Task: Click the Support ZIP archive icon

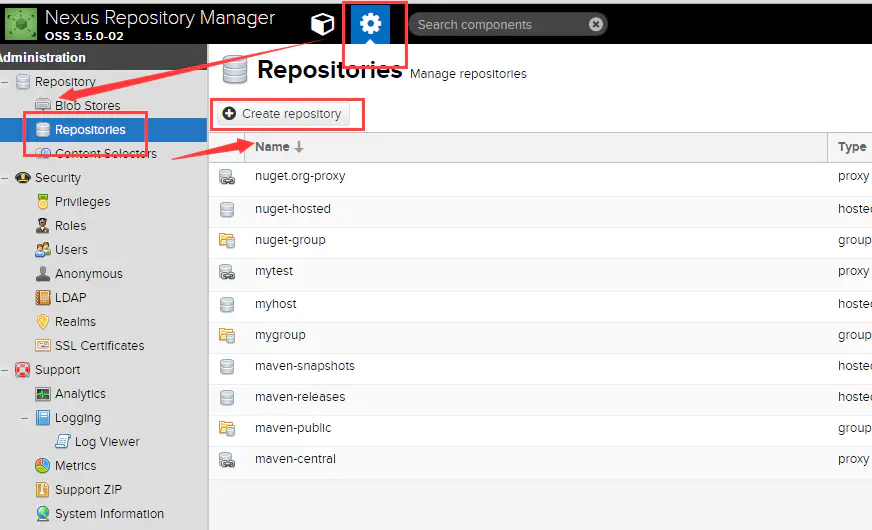Action: (x=42, y=489)
